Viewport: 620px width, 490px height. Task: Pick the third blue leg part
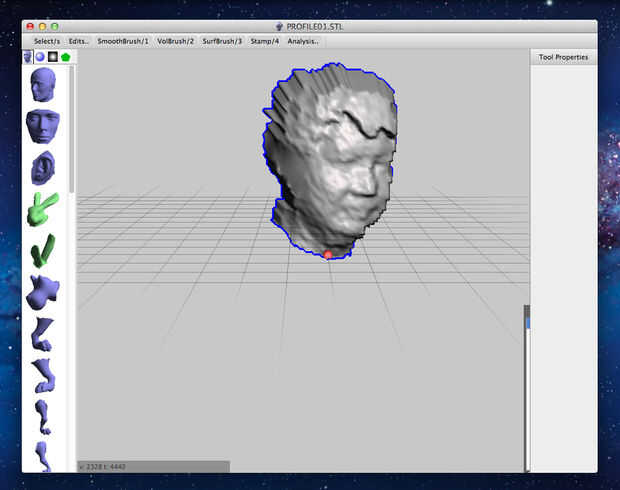[x=43, y=417]
